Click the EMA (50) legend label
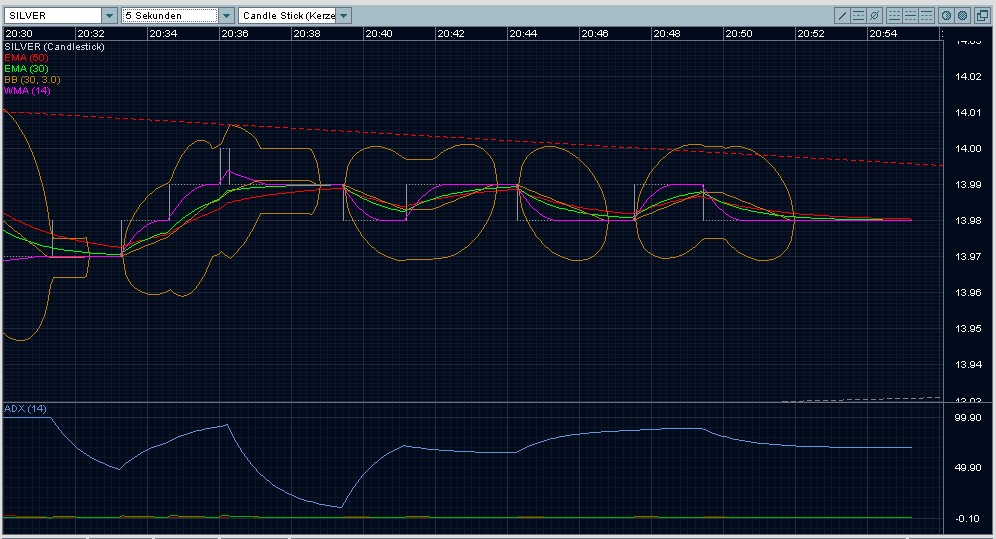This screenshot has height=539, width=996. point(26,58)
